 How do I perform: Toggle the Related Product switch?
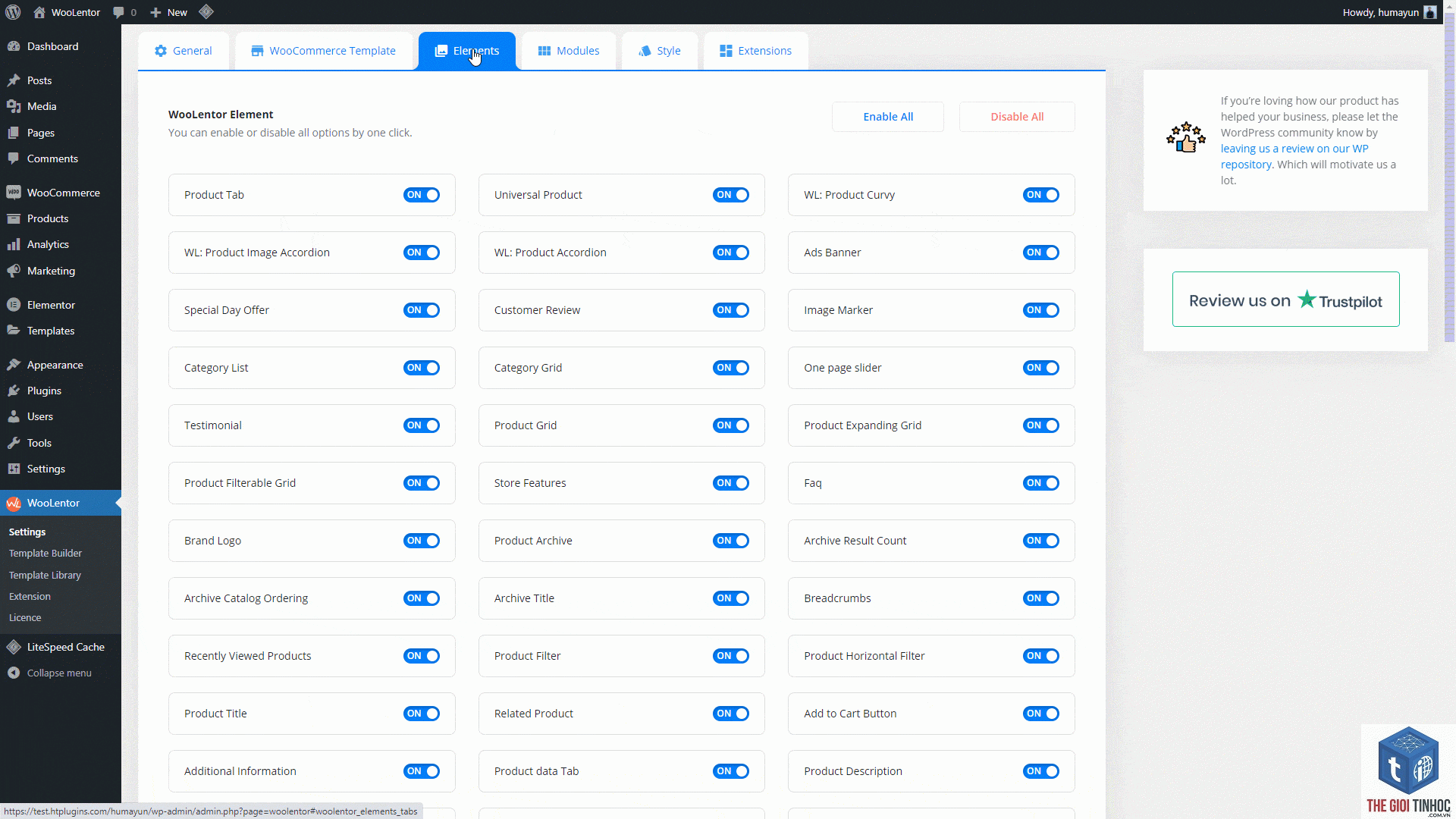click(x=731, y=714)
